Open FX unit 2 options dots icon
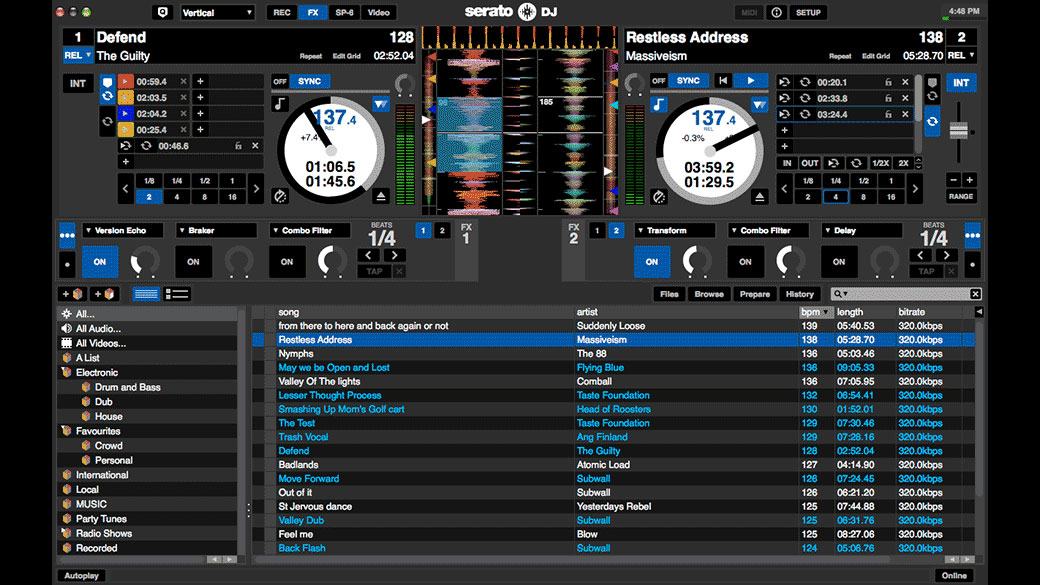The height and width of the screenshot is (585, 1040). point(972,235)
